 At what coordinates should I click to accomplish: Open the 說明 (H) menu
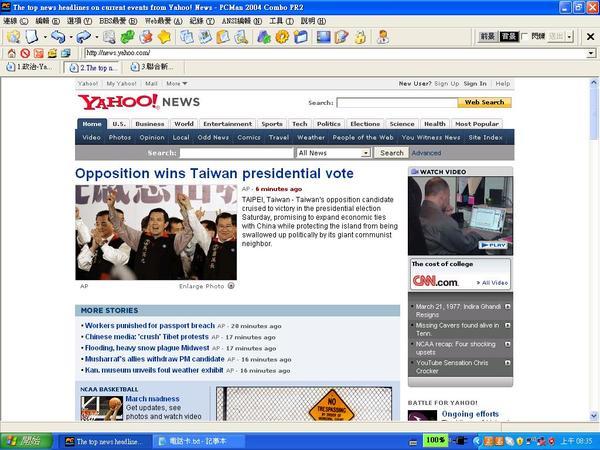click(x=313, y=21)
